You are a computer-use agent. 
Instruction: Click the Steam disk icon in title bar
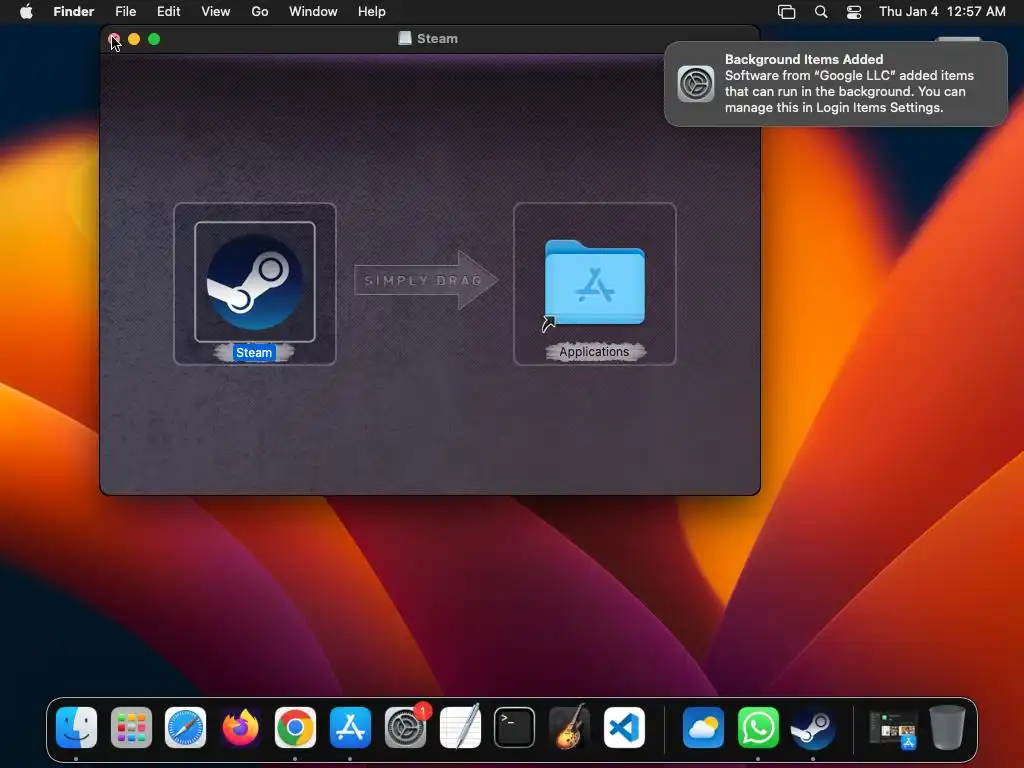405,39
